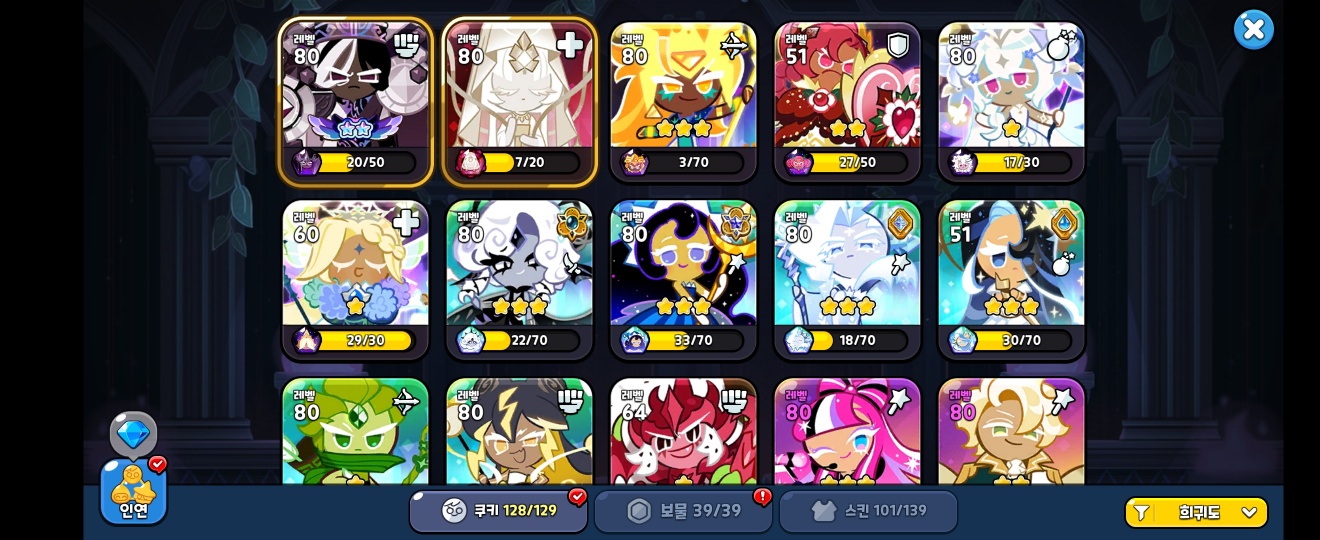Switch to the 보물 39/39 tab
This screenshot has width=1320, height=540.
683,511
